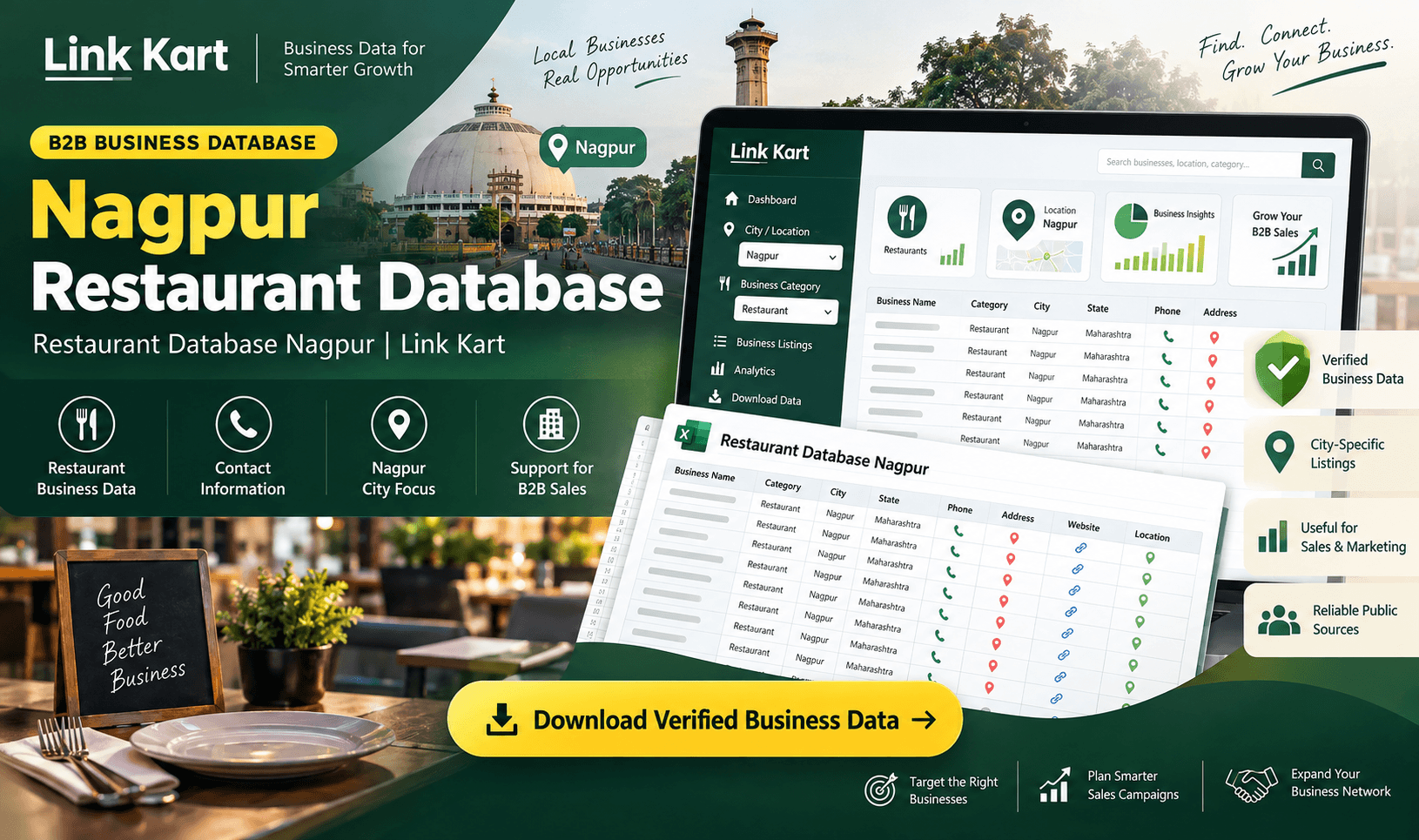The height and width of the screenshot is (840, 1419).
Task: Click the B2B BUSINESS DATABASE yellow badge
Action: (x=183, y=143)
